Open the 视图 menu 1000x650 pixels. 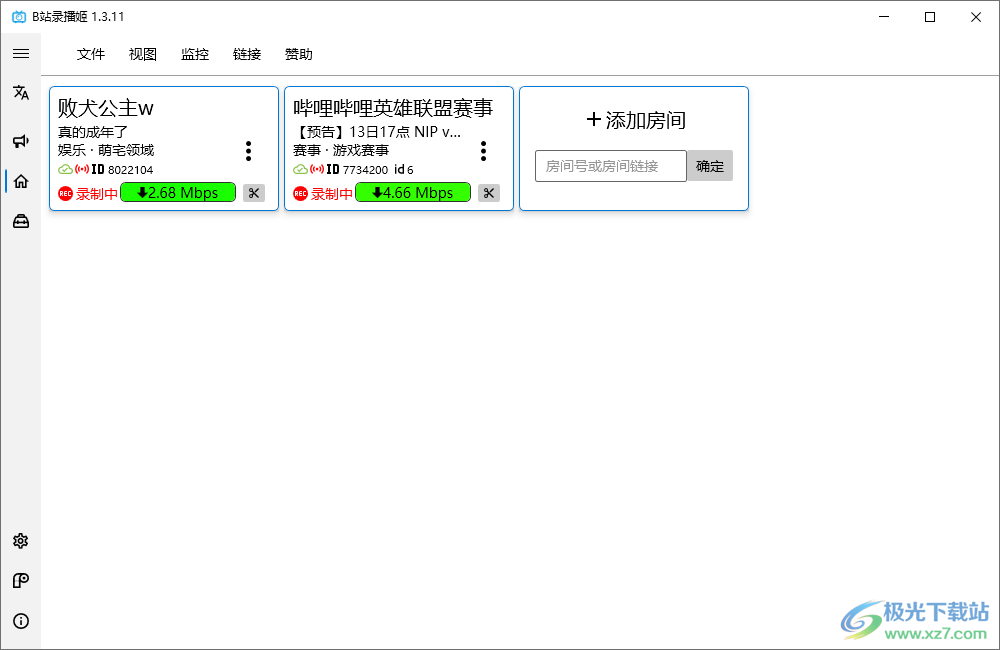[142, 54]
